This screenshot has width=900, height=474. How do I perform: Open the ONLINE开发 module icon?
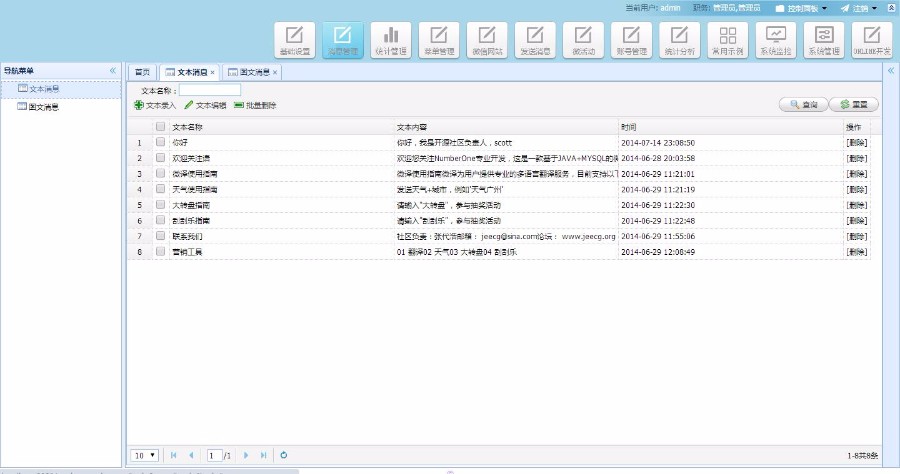(872, 40)
